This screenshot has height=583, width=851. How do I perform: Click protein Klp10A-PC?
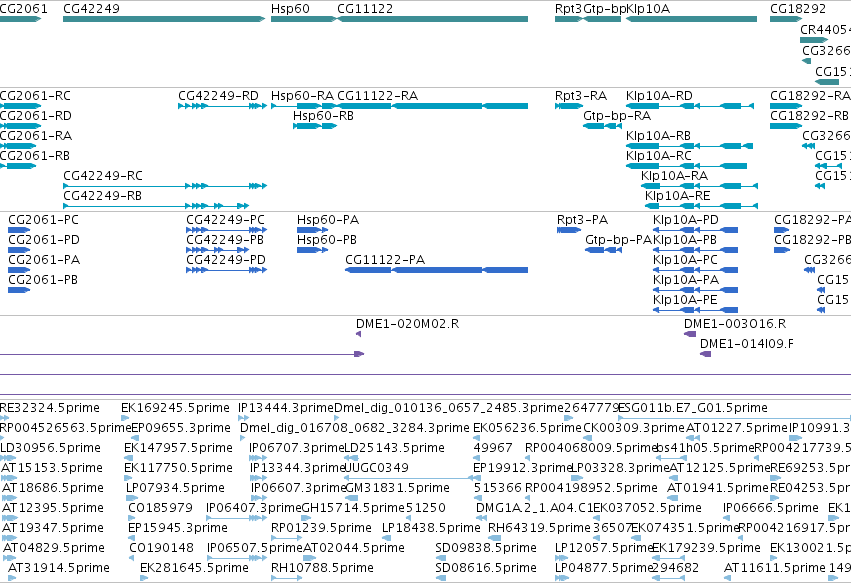(x=695, y=270)
